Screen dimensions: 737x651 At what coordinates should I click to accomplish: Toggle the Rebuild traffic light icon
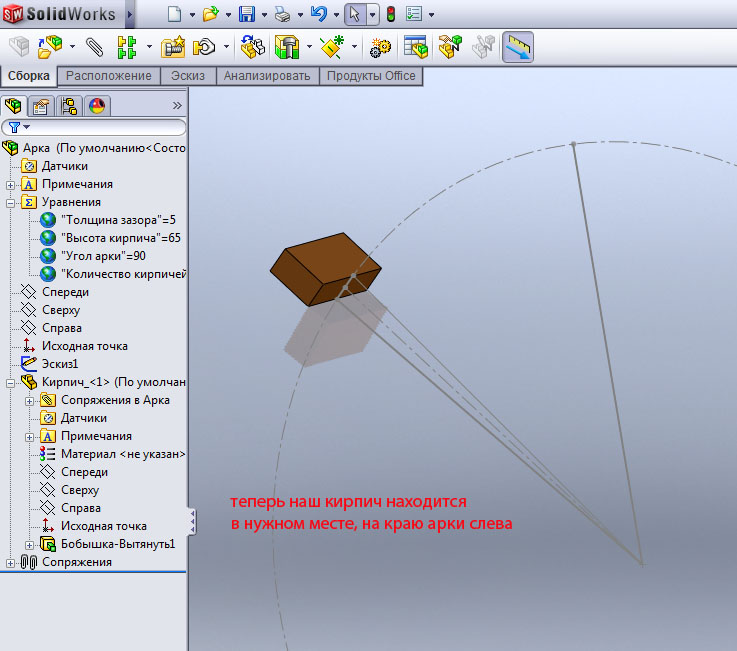pyautogui.click(x=390, y=14)
